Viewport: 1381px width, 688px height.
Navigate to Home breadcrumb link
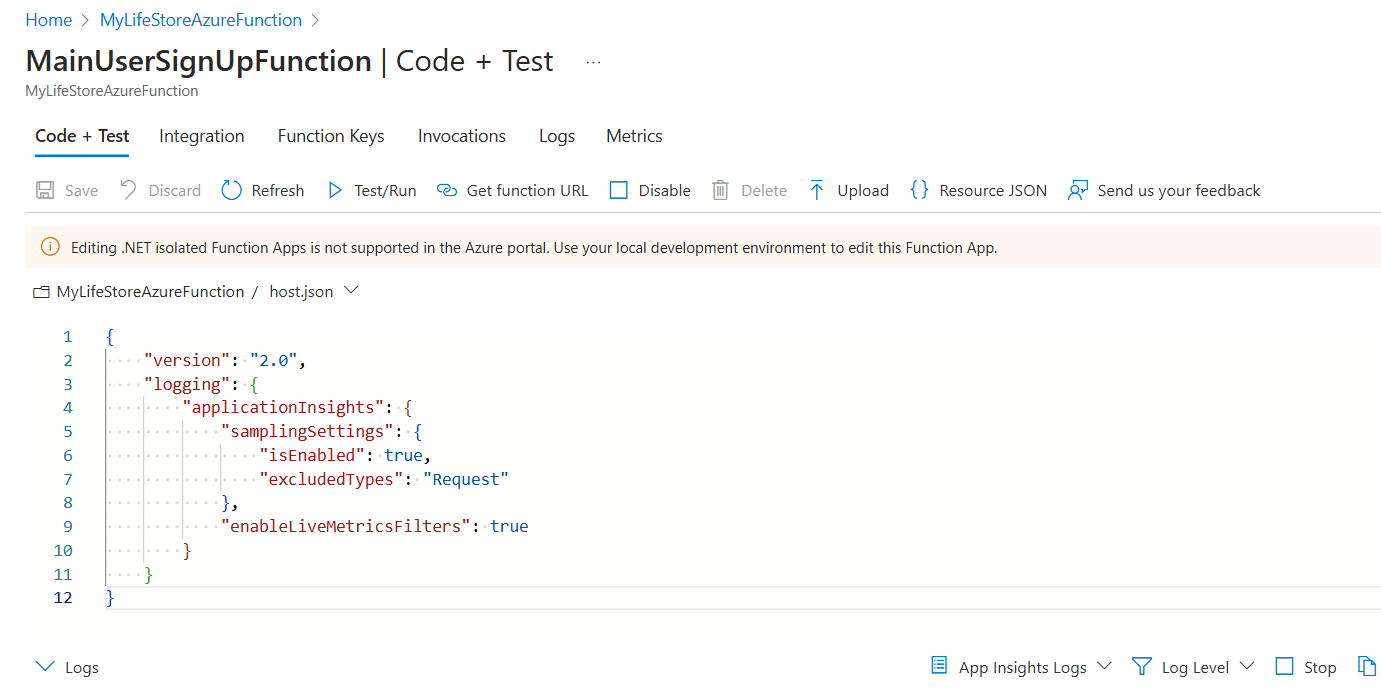click(49, 20)
